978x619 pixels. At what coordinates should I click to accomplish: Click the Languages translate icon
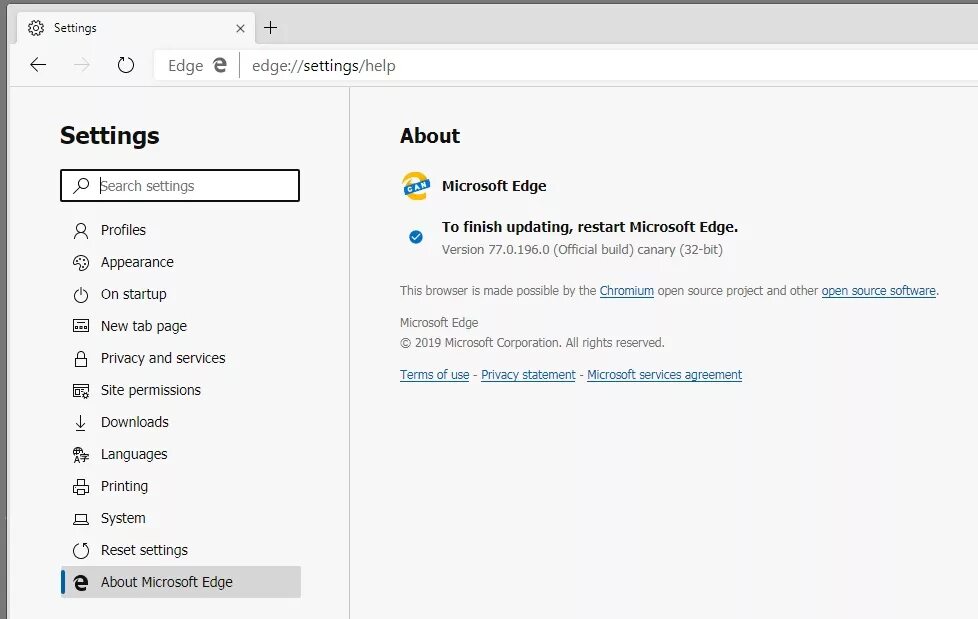click(x=81, y=455)
